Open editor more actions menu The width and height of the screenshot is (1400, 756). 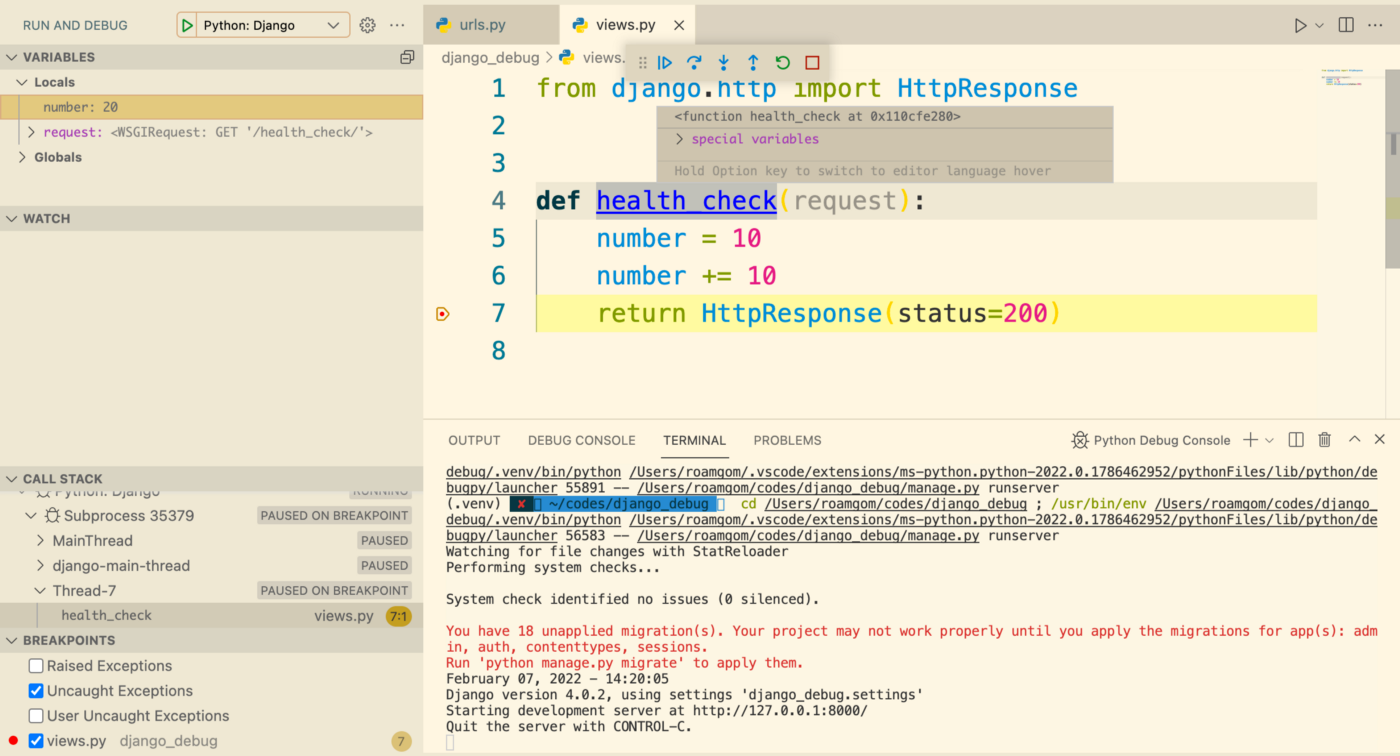(1377, 25)
